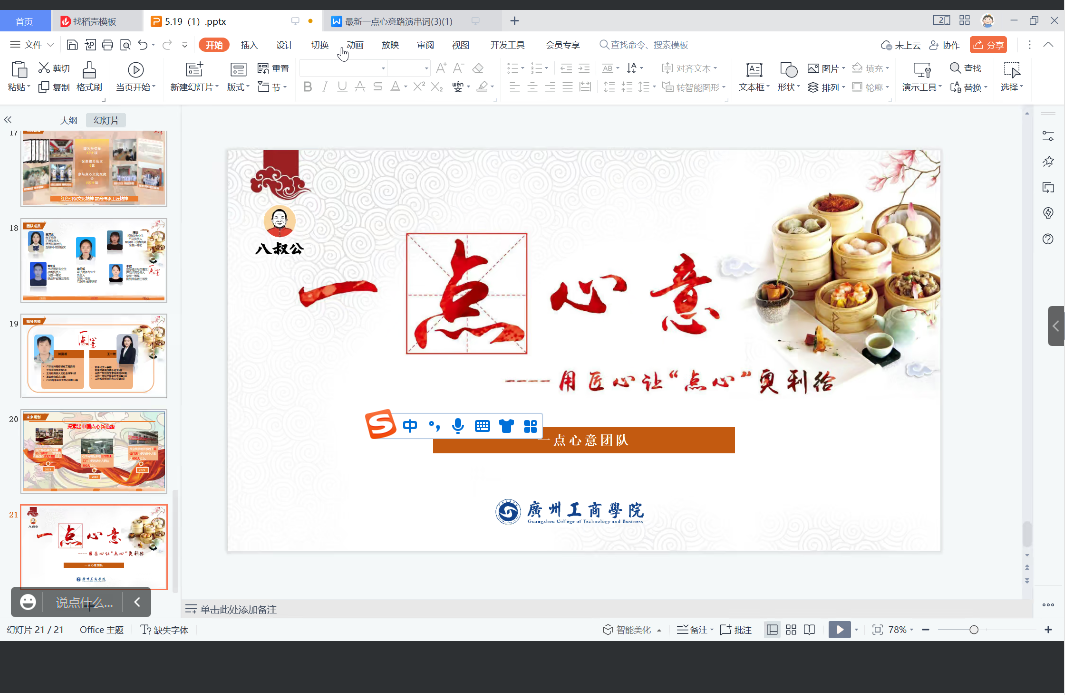The height and width of the screenshot is (695, 1065).
Task: Click the Undo arrow icon
Action: tap(143, 45)
